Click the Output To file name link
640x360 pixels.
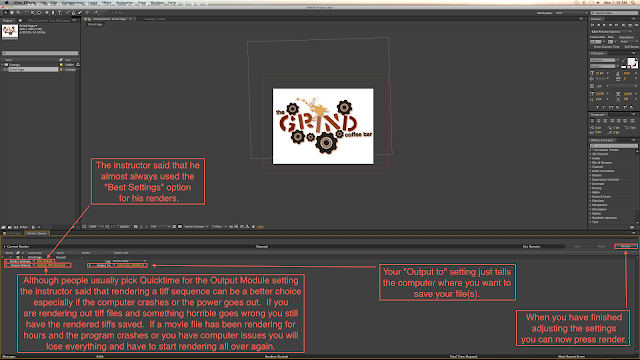pyautogui.click(x=131, y=265)
